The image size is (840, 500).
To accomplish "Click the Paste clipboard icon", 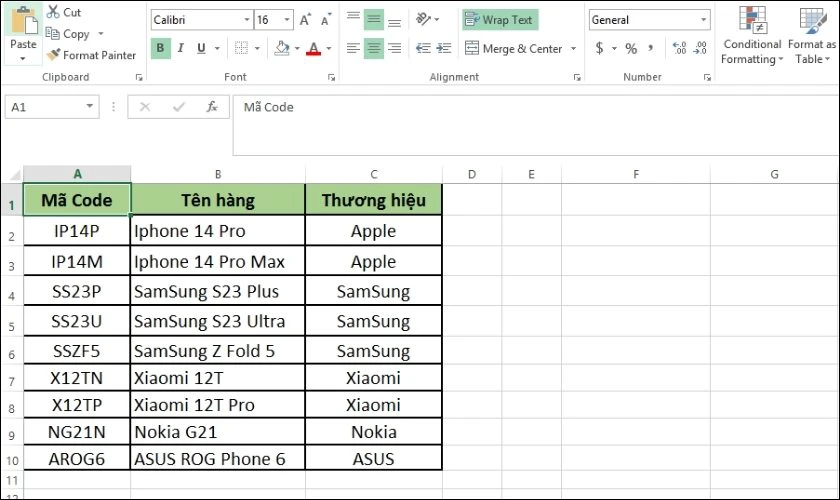I will pyautogui.click(x=24, y=20).
